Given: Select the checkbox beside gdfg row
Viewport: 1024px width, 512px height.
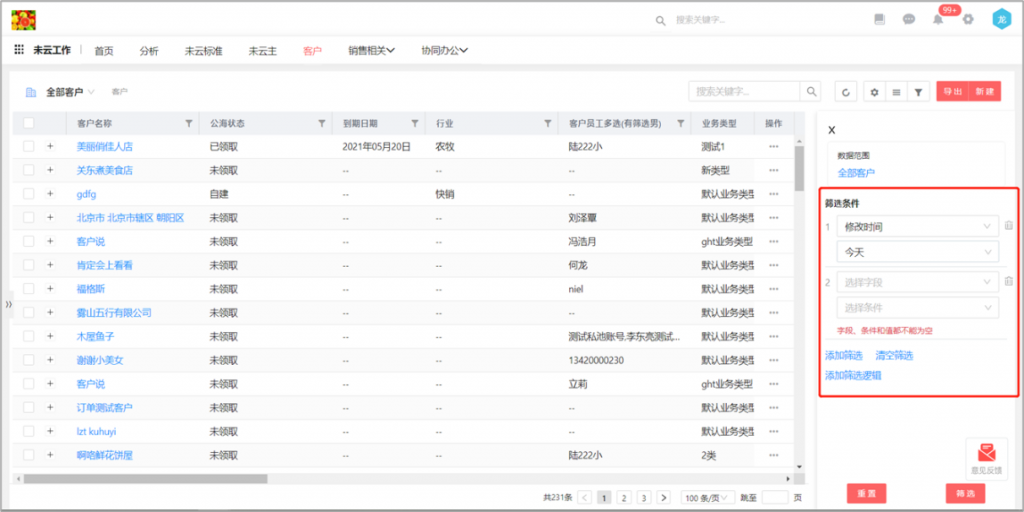Looking at the screenshot, I should coord(28,194).
